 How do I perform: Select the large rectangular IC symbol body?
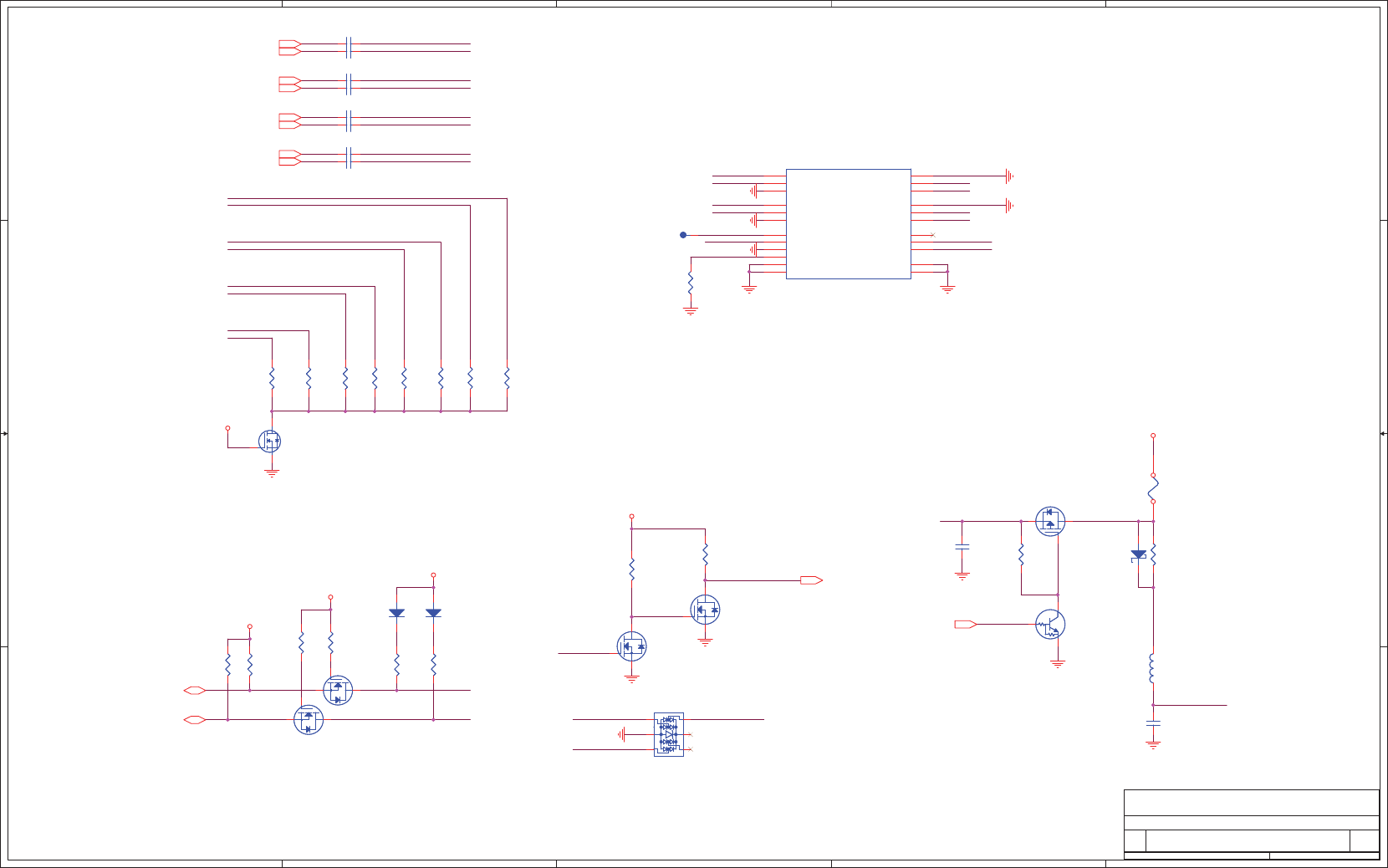848,224
